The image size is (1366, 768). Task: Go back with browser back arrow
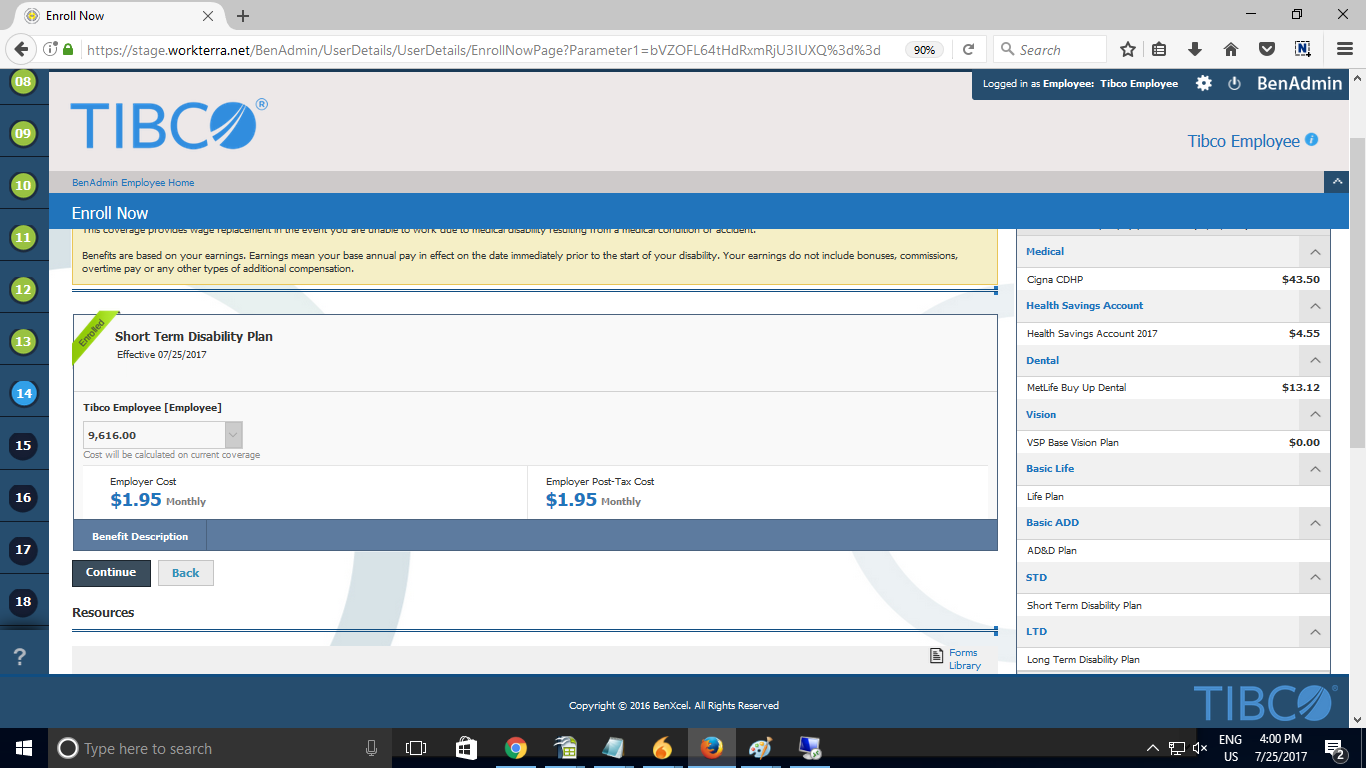pyautogui.click(x=21, y=49)
